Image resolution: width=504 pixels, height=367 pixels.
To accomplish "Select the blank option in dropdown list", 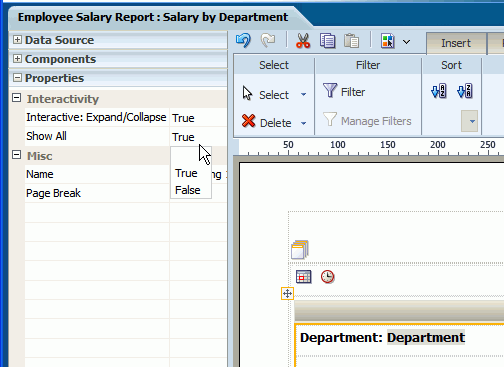I will coord(191,157).
